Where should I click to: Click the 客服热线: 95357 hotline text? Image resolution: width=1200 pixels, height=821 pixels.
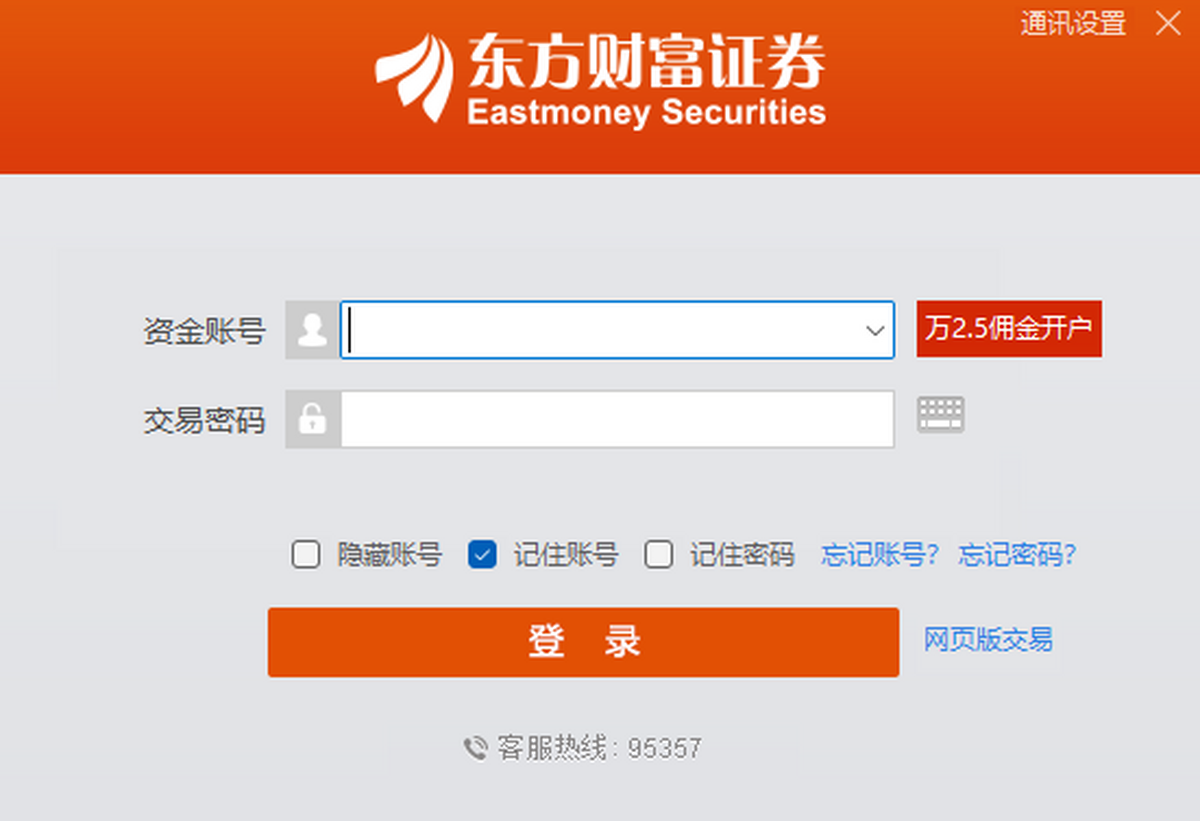(599, 748)
